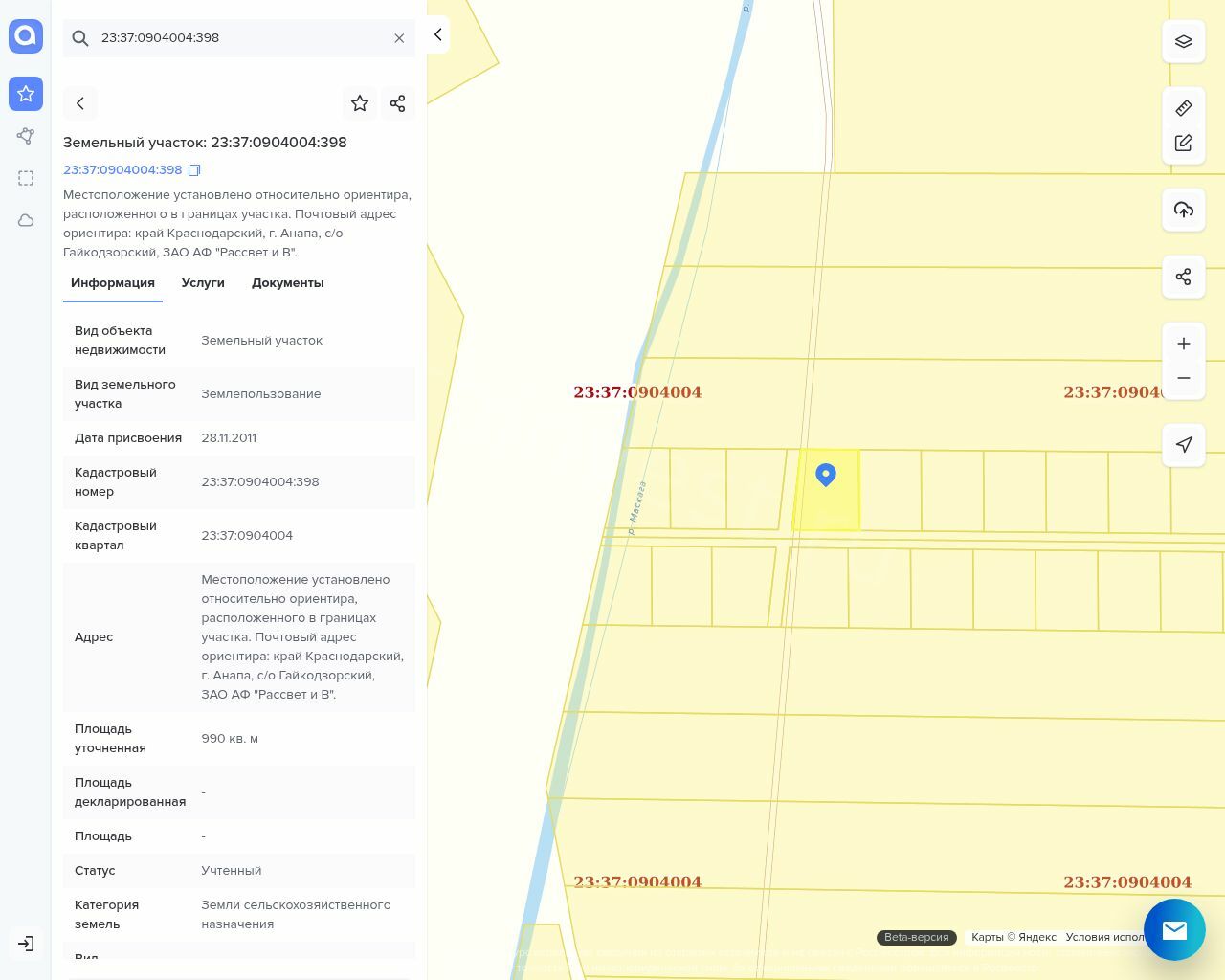This screenshot has width=1225, height=980.
Task: Open the mail chat support button
Action: coord(1174,929)
